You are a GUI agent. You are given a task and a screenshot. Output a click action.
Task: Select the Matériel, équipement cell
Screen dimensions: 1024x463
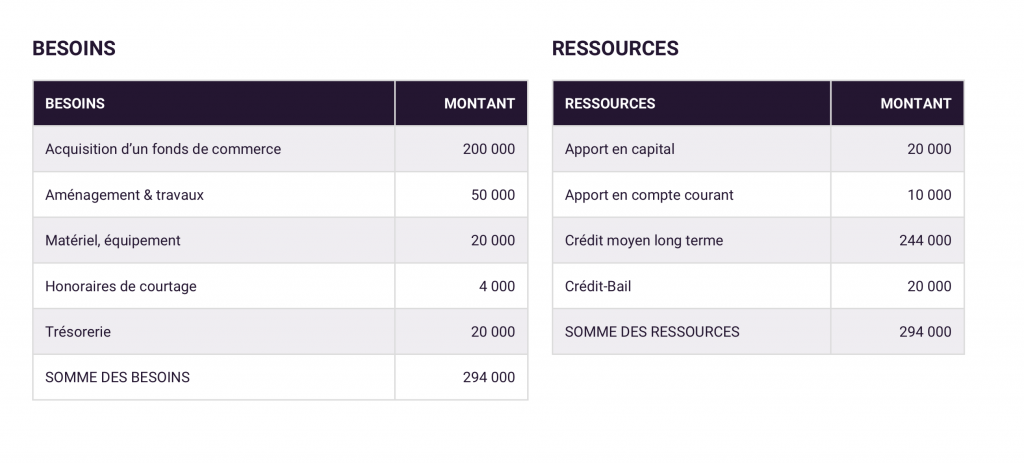[x=214, y=240]
